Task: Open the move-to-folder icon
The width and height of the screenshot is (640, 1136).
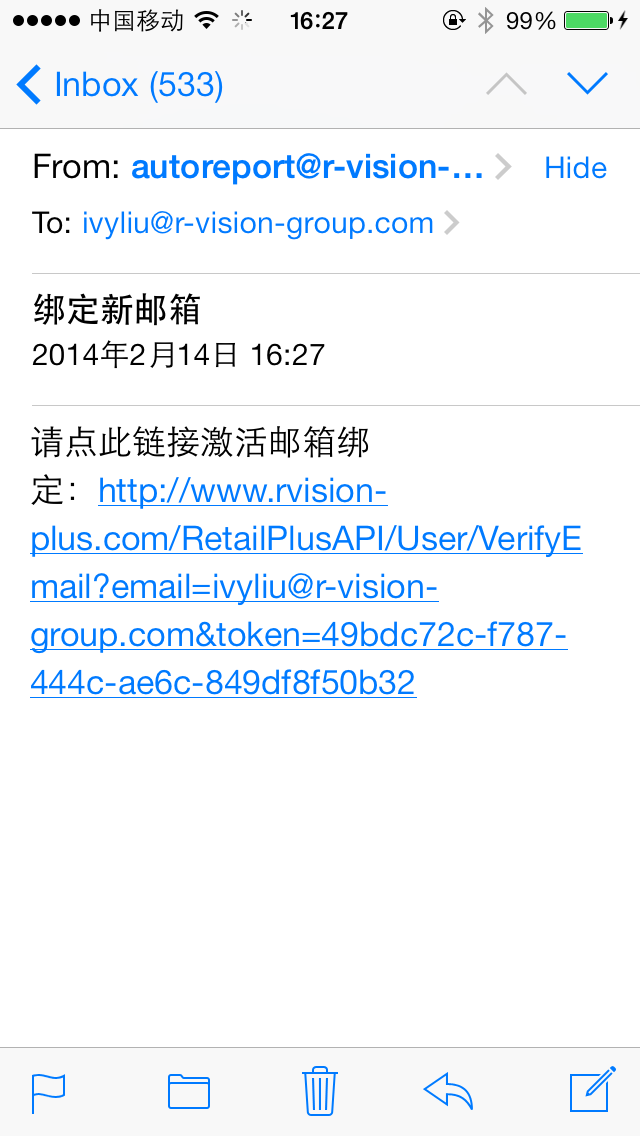Action: (188, 1092)
